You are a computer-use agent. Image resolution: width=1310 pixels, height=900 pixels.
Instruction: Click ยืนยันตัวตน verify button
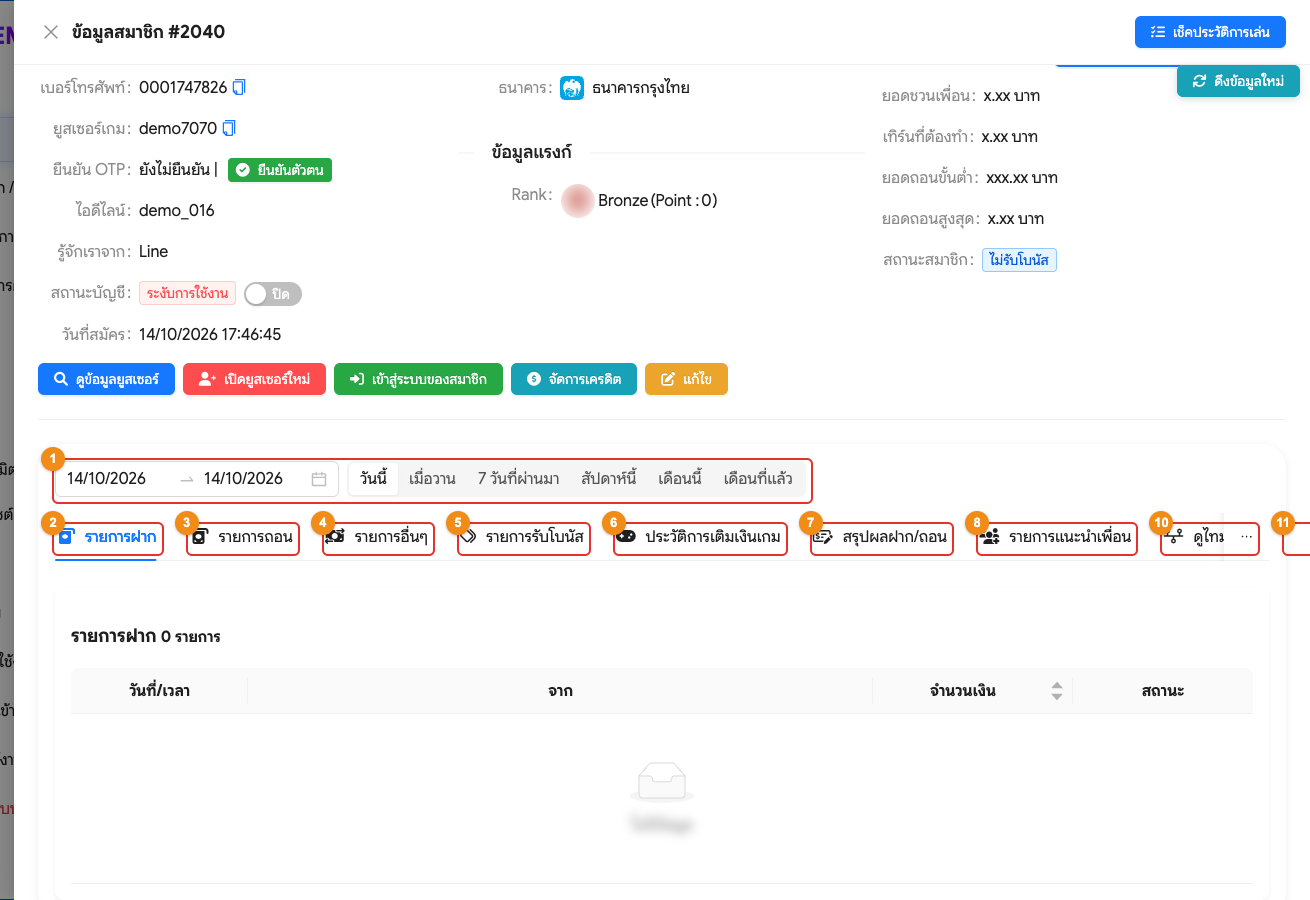280,170
